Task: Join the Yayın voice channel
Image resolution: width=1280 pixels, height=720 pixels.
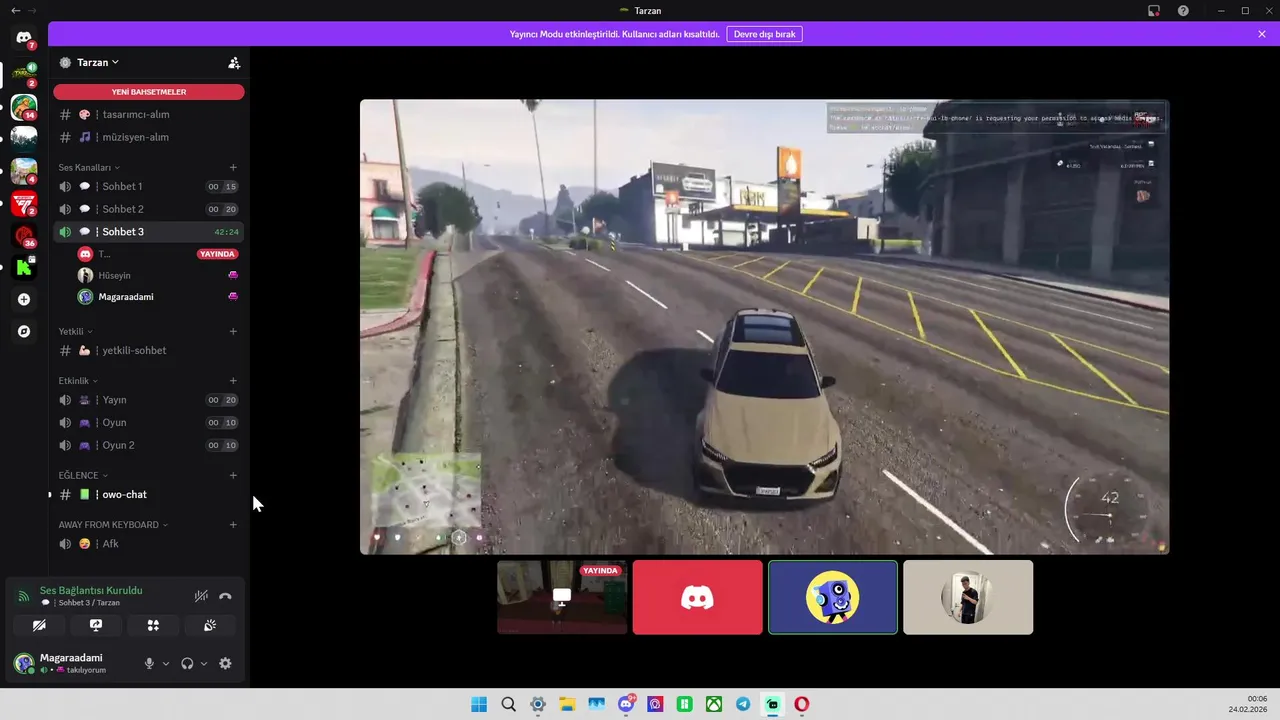Action: [x=149, y=400]
